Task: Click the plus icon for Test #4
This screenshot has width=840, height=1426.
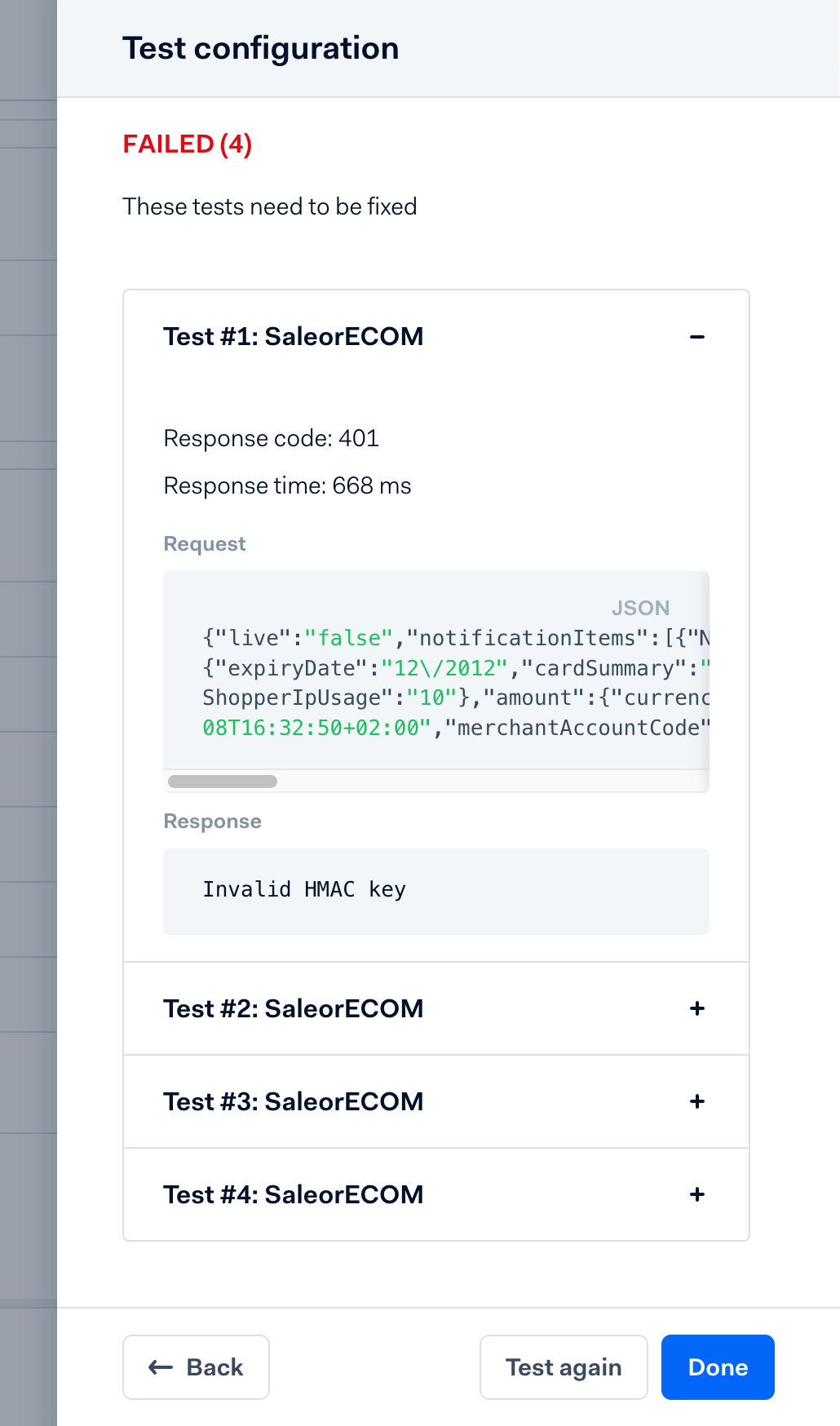Action: 696,1195
